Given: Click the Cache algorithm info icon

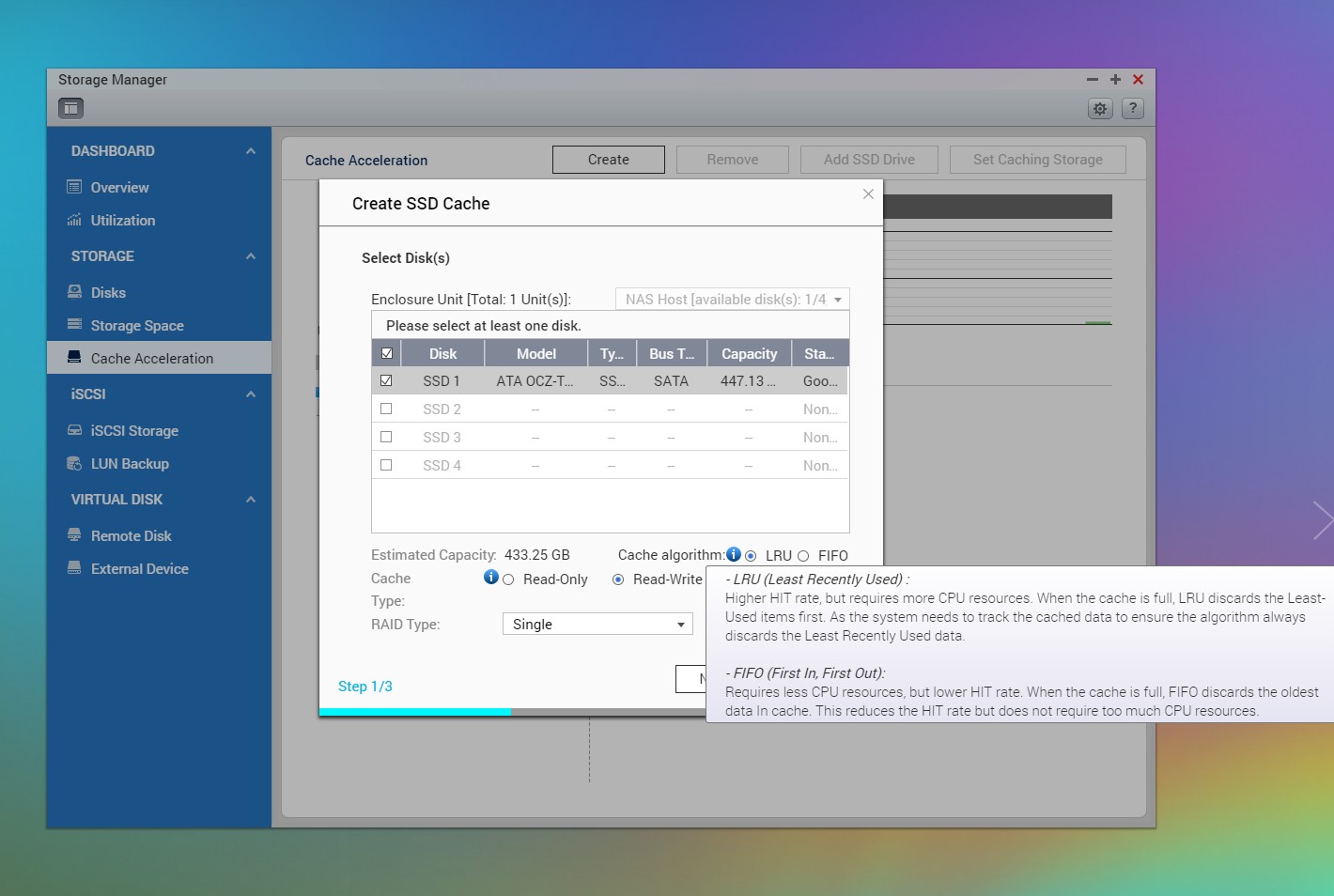Looking at the screenshot, I should click(734, 554).
